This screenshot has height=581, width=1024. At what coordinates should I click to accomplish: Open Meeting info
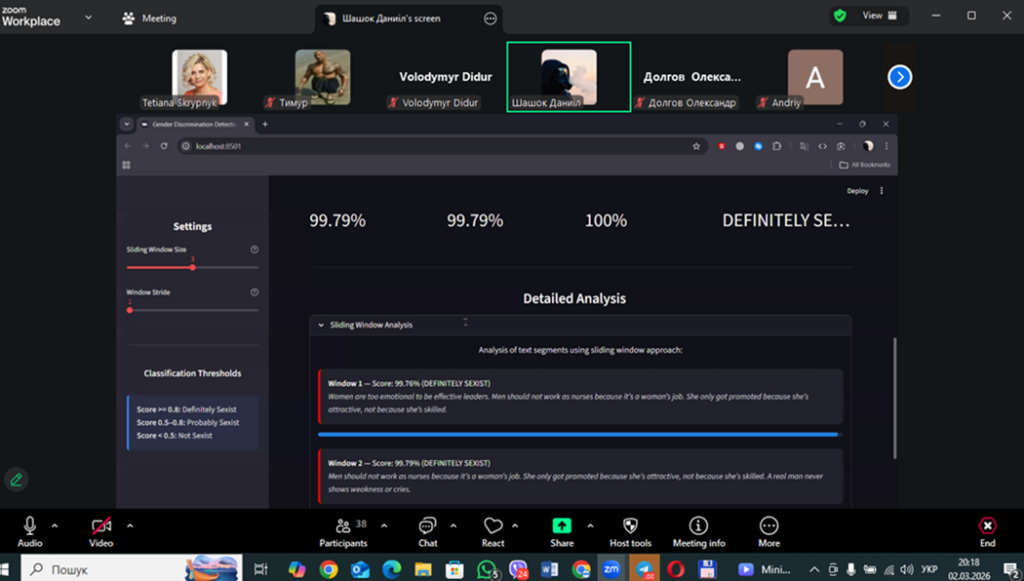pyautogui.click(x=698, y=527)
